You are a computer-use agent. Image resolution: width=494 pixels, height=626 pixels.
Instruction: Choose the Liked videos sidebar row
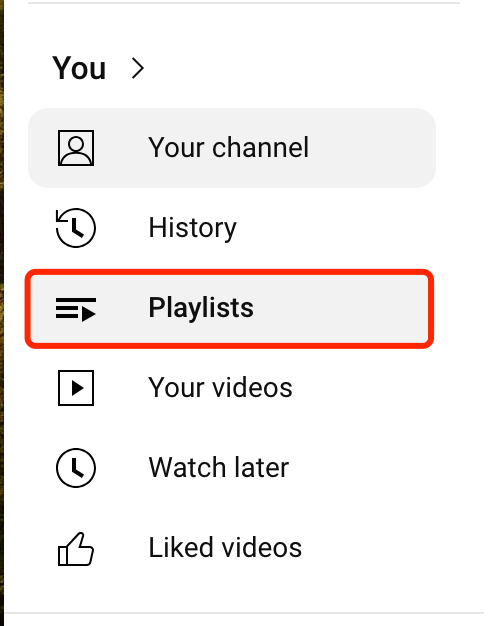[x=232, y=547]
